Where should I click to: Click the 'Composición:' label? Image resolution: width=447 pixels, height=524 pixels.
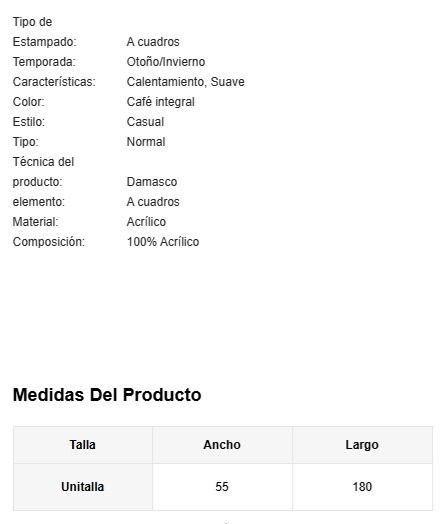coord(49,242)
